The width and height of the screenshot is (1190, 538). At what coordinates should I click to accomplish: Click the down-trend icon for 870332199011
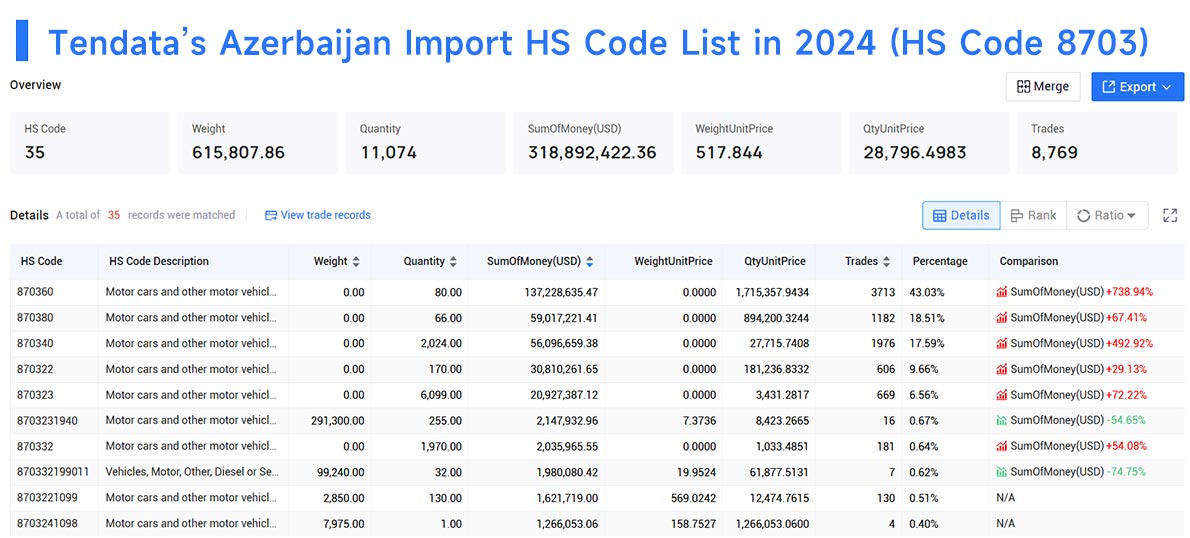(1002, 471)
